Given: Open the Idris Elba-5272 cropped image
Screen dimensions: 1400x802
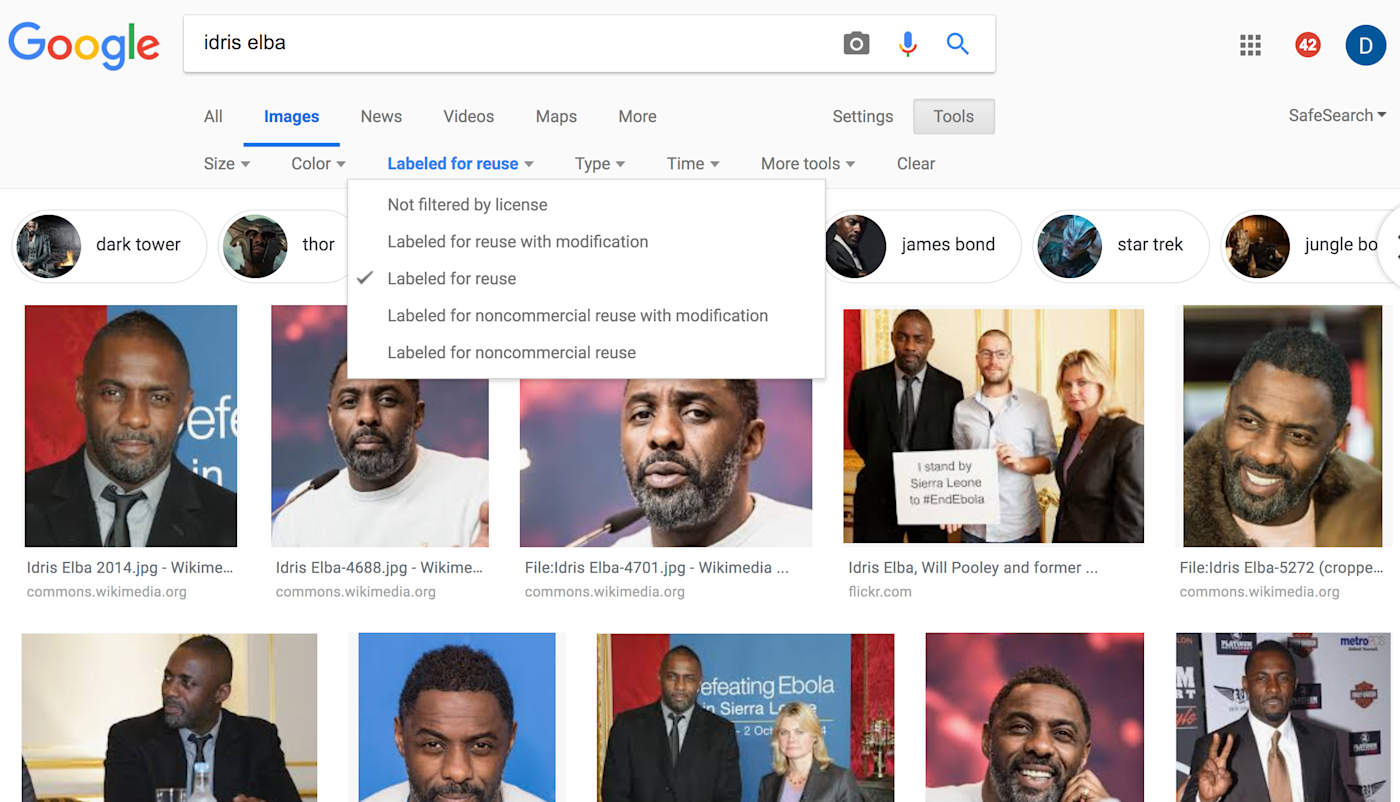Looking at the screenshot, I should 1283,426.
